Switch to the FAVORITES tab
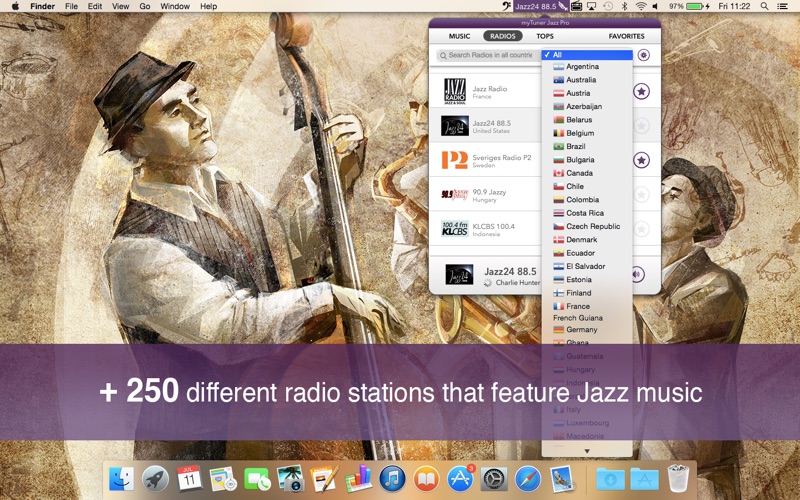800x500 pixels. coord(626,36)
